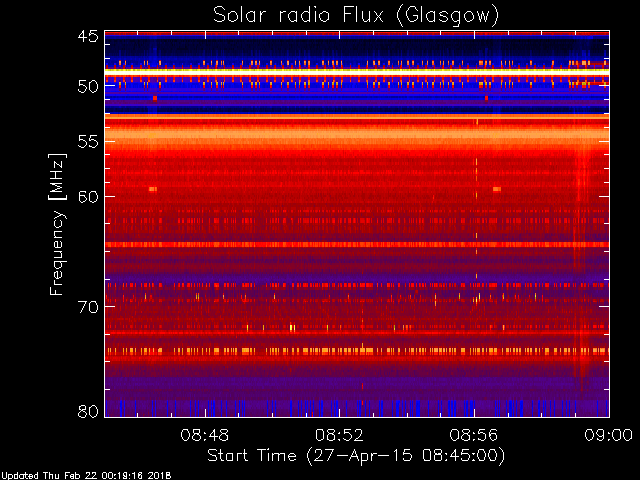Click the "80" frequency tick label
640x480 pixels.
[x=88, y=411]
